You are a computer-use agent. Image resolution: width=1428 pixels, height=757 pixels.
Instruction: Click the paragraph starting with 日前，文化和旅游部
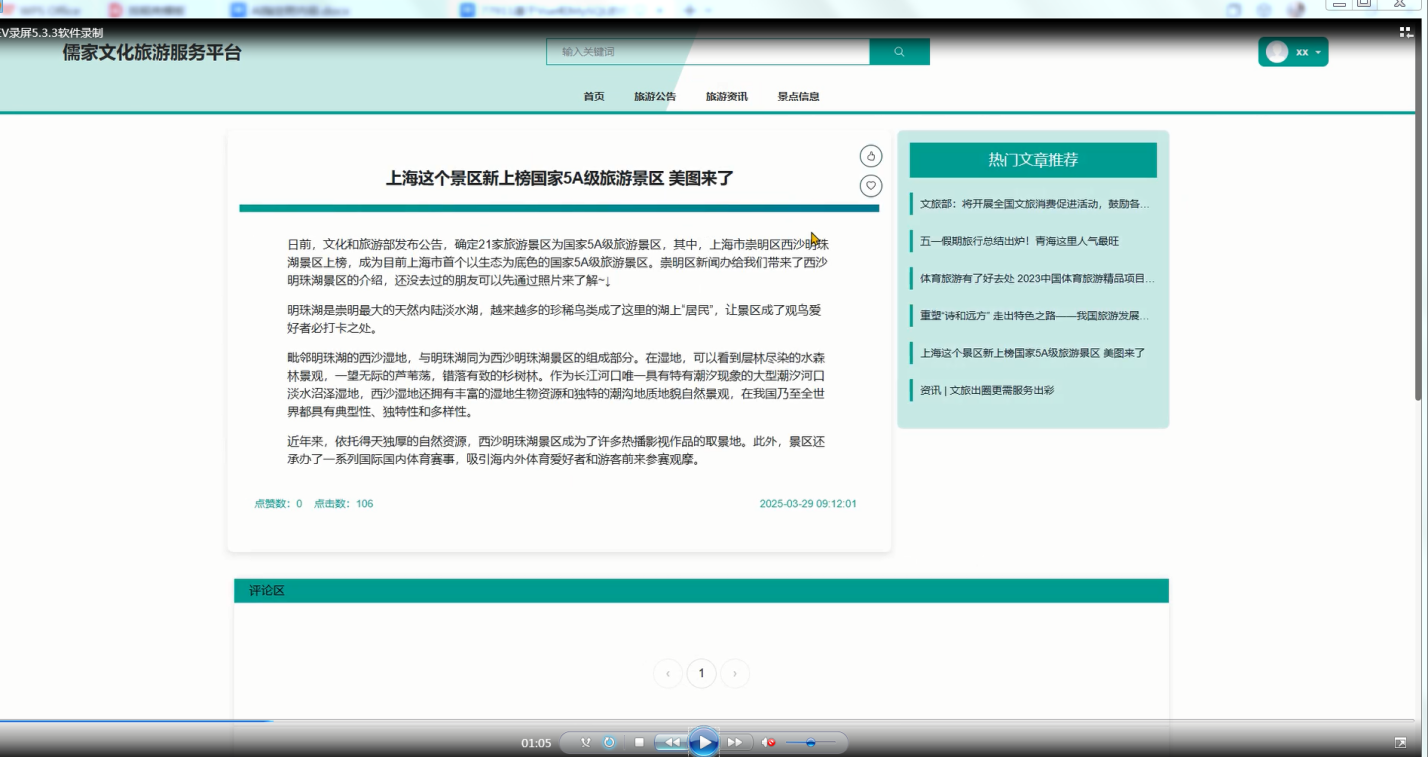(557, 263)
